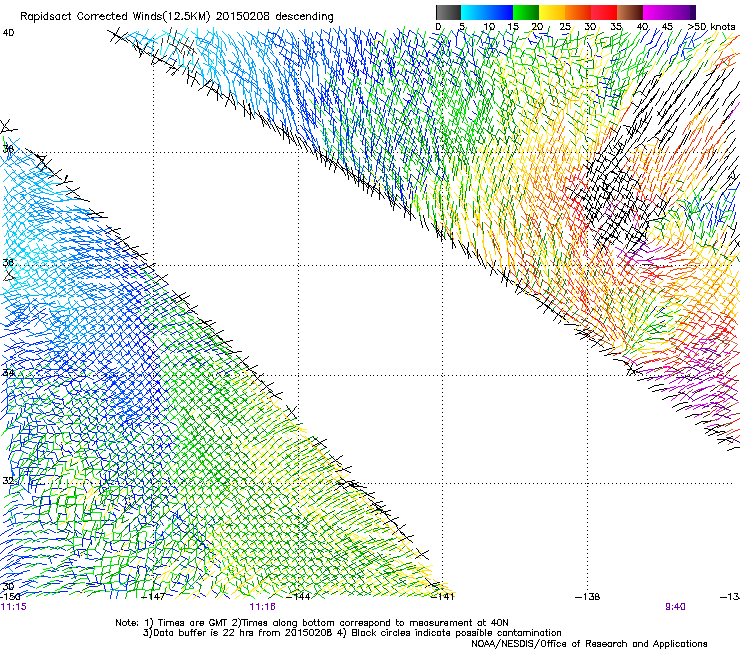Click the gray 0–5 knot legend segment

[x=448, y=12]
